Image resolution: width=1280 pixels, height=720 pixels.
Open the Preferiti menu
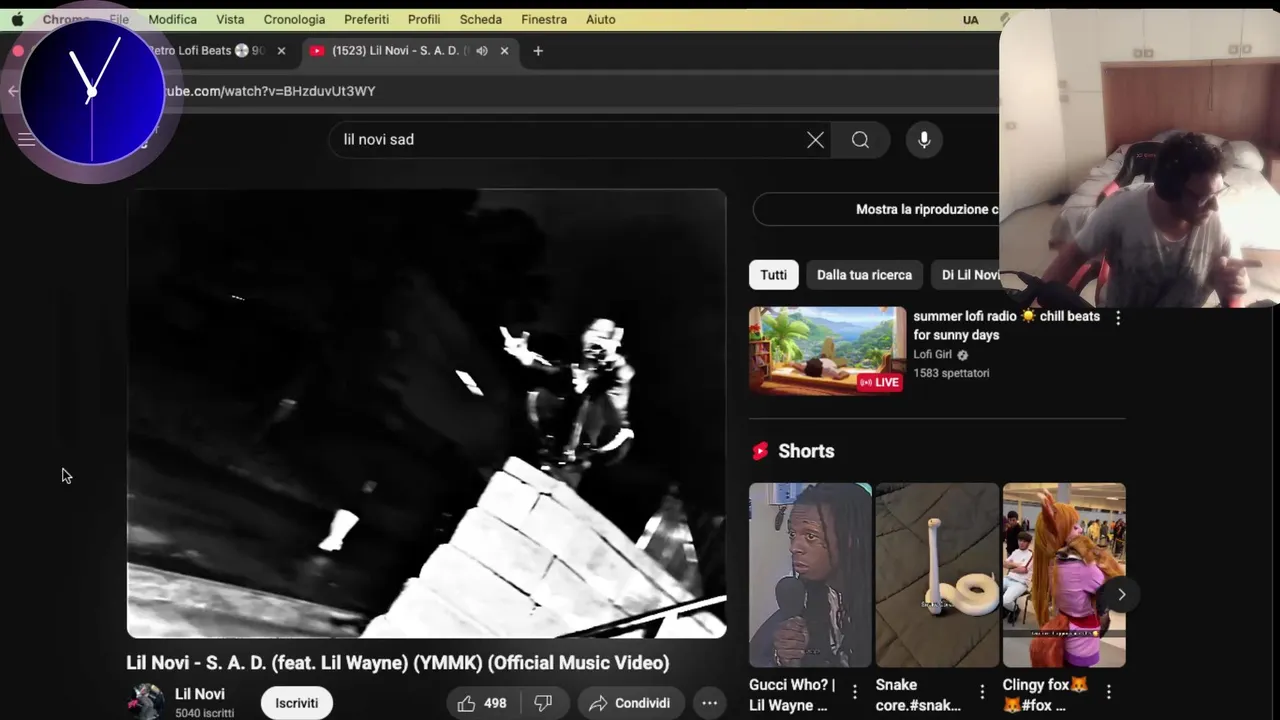(x=366, y=19)
